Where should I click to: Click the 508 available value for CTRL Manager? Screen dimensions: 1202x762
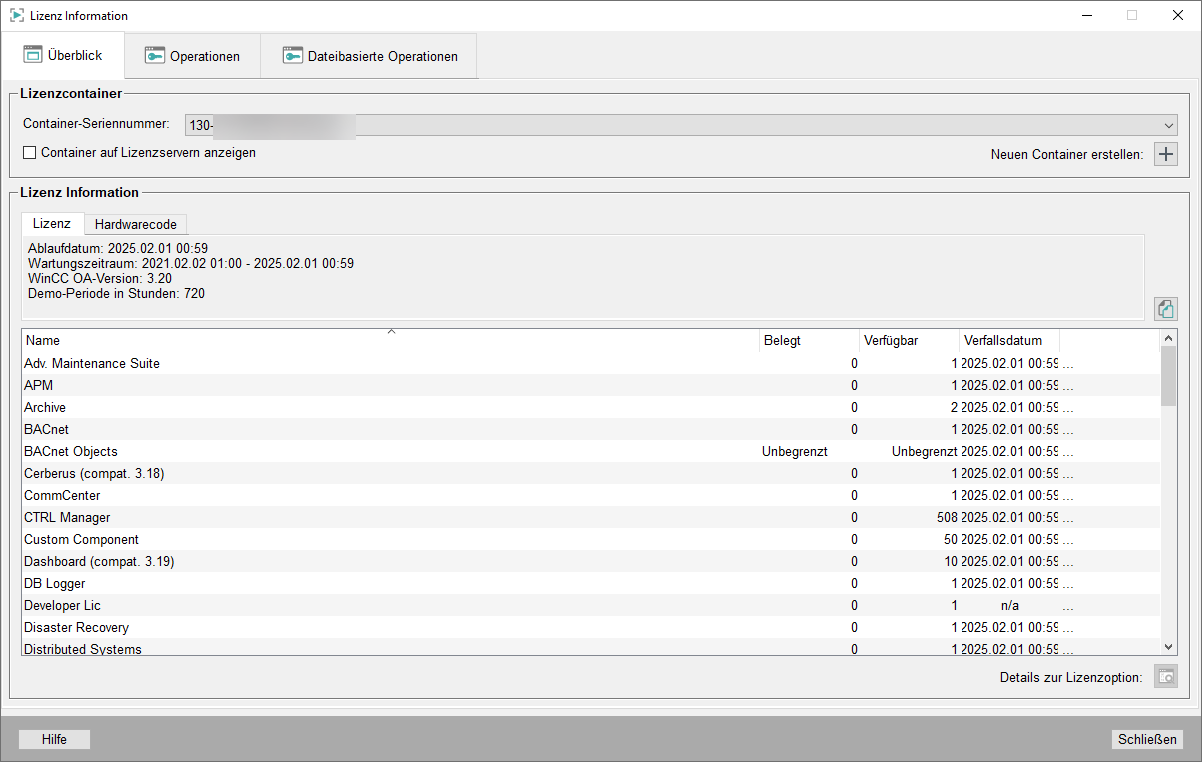pyautogui.click(x=948, y=517)
